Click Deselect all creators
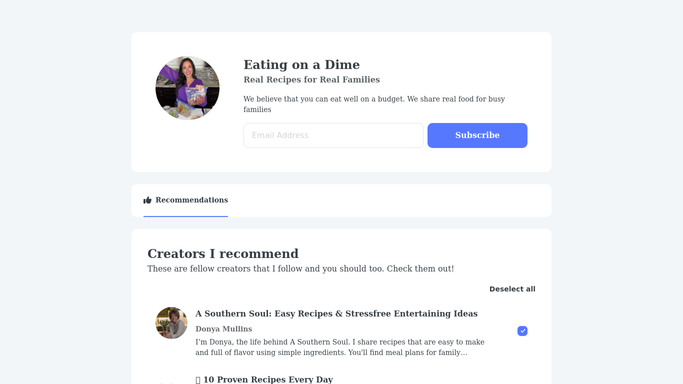683x384 pixels. [x=512, y=289]
